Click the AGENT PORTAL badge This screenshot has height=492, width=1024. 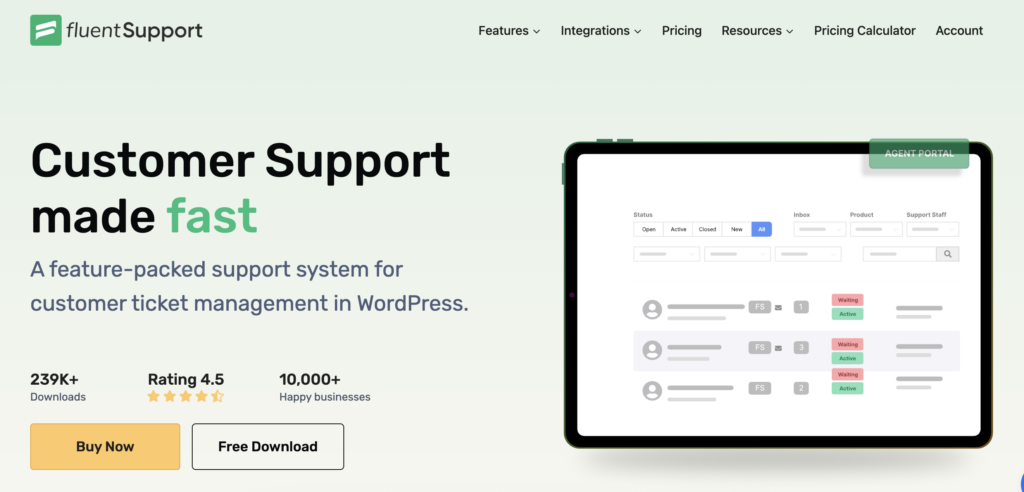tap(919, 154)
